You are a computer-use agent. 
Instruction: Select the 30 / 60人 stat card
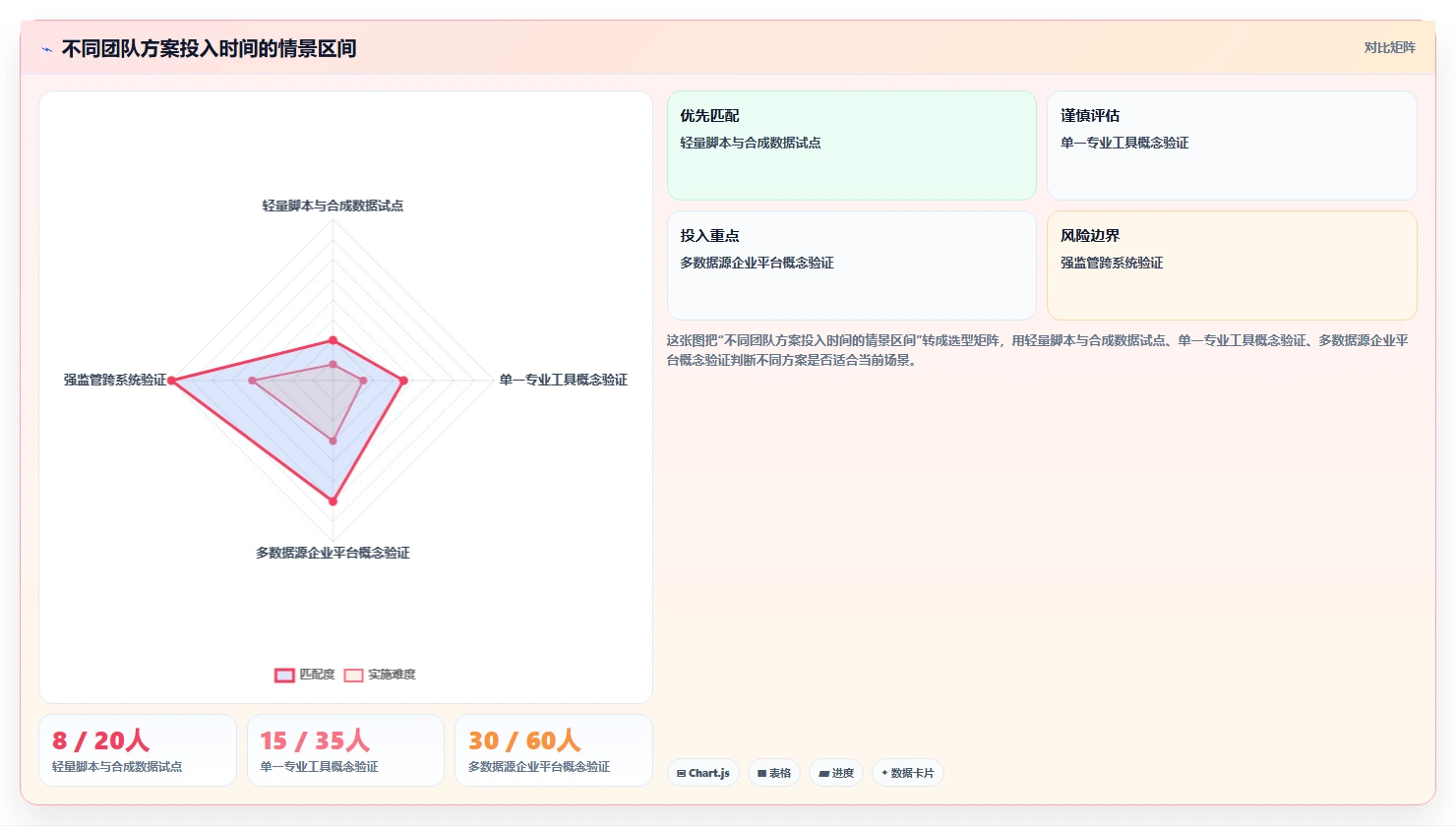click(554, 750)
